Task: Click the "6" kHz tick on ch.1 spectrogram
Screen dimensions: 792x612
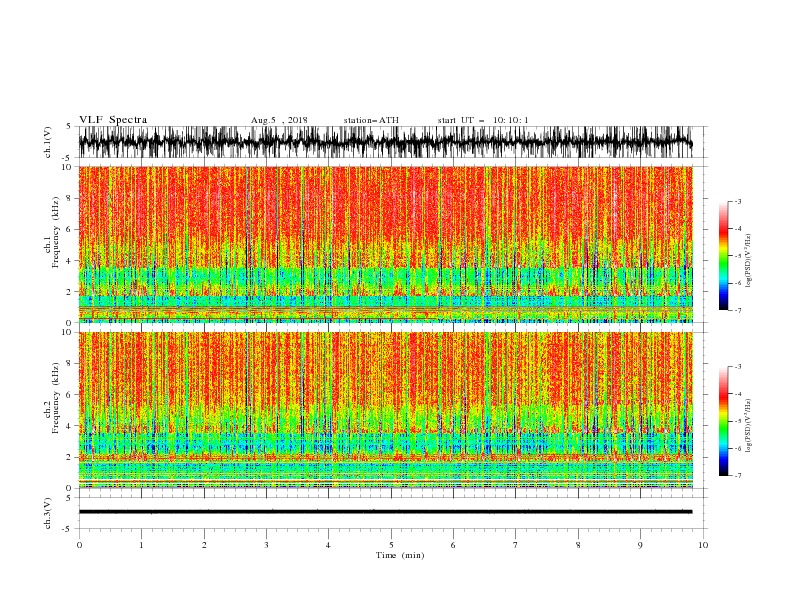Action: pyautogui.click(x=69, y=229)
